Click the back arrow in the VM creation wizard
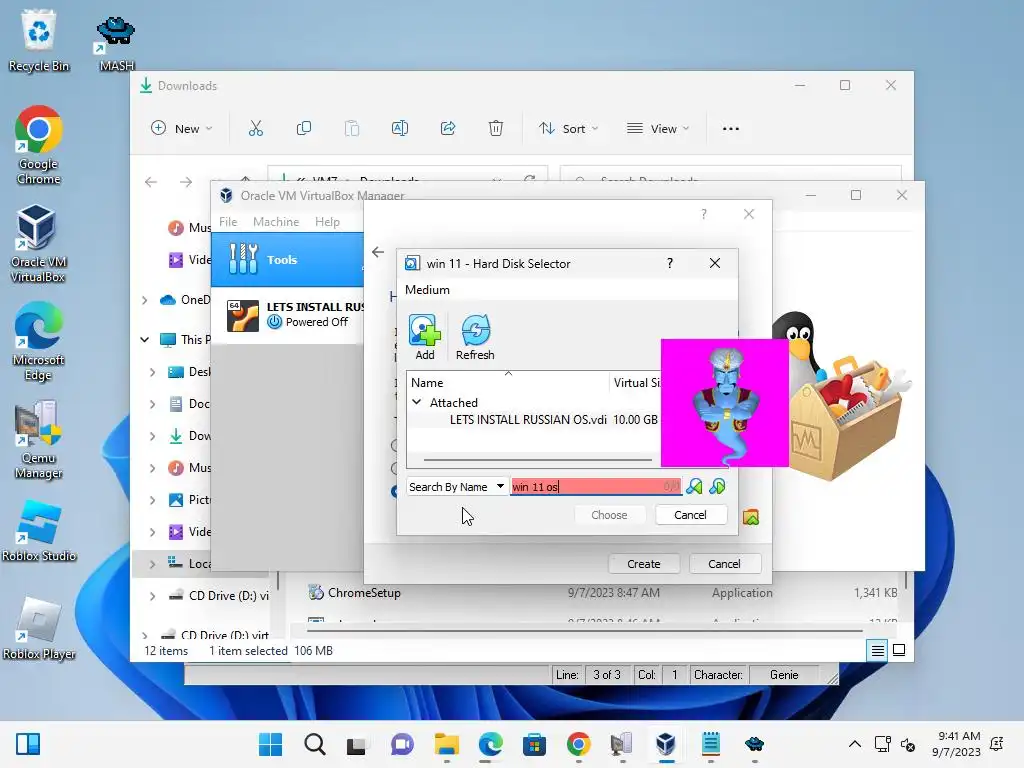The width and height of the screenshot is (1024, 768). pos(378,252)
